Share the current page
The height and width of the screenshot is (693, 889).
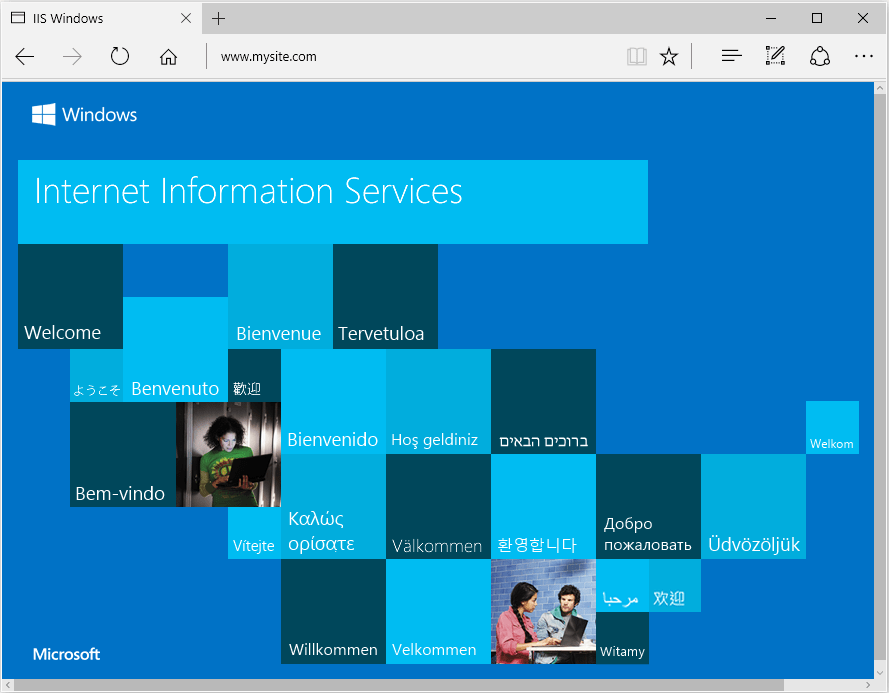tap(820, 56)
